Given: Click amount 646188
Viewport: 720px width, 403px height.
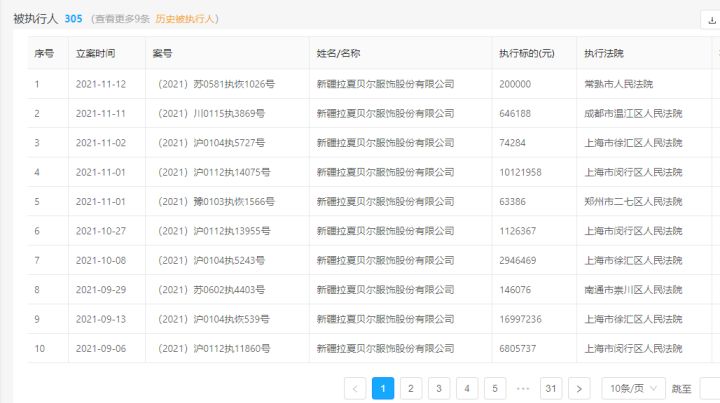Looking at the screenshot, I should (x=515, y=113).
